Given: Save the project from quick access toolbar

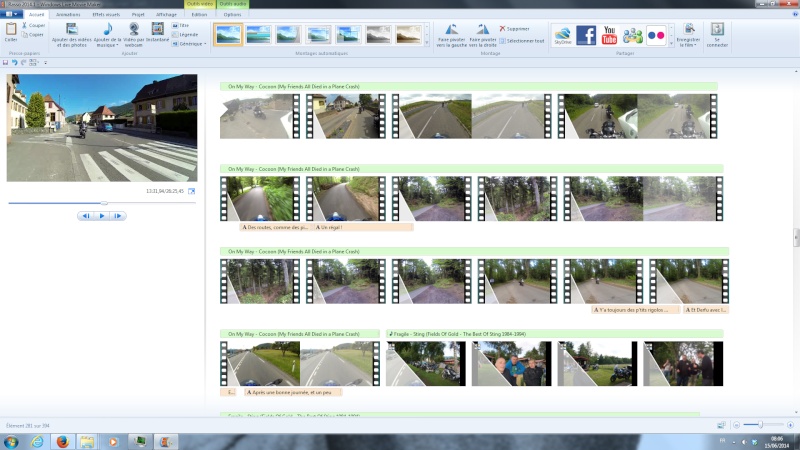Looking at the screenshot, I should click(x=6, y=62).
